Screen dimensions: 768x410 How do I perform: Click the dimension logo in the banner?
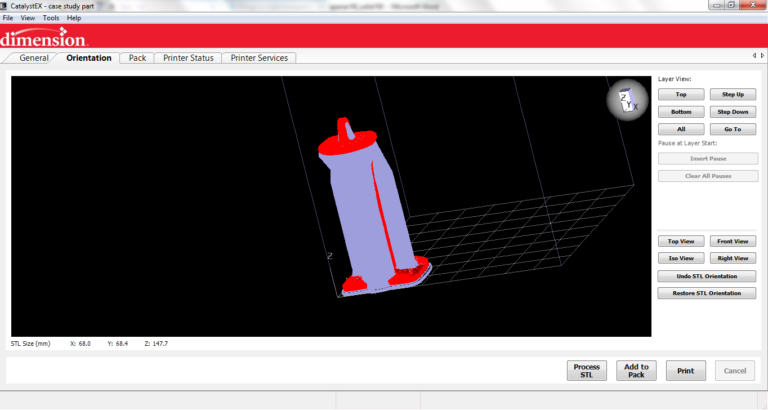(x=44, y=37)
